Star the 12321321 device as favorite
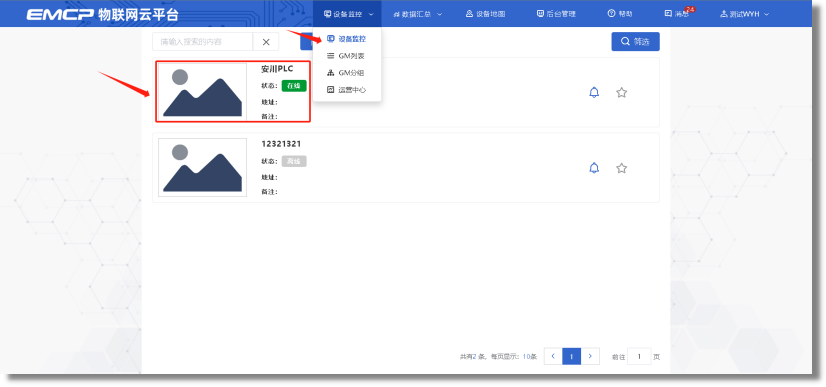 tap(622, 168)
